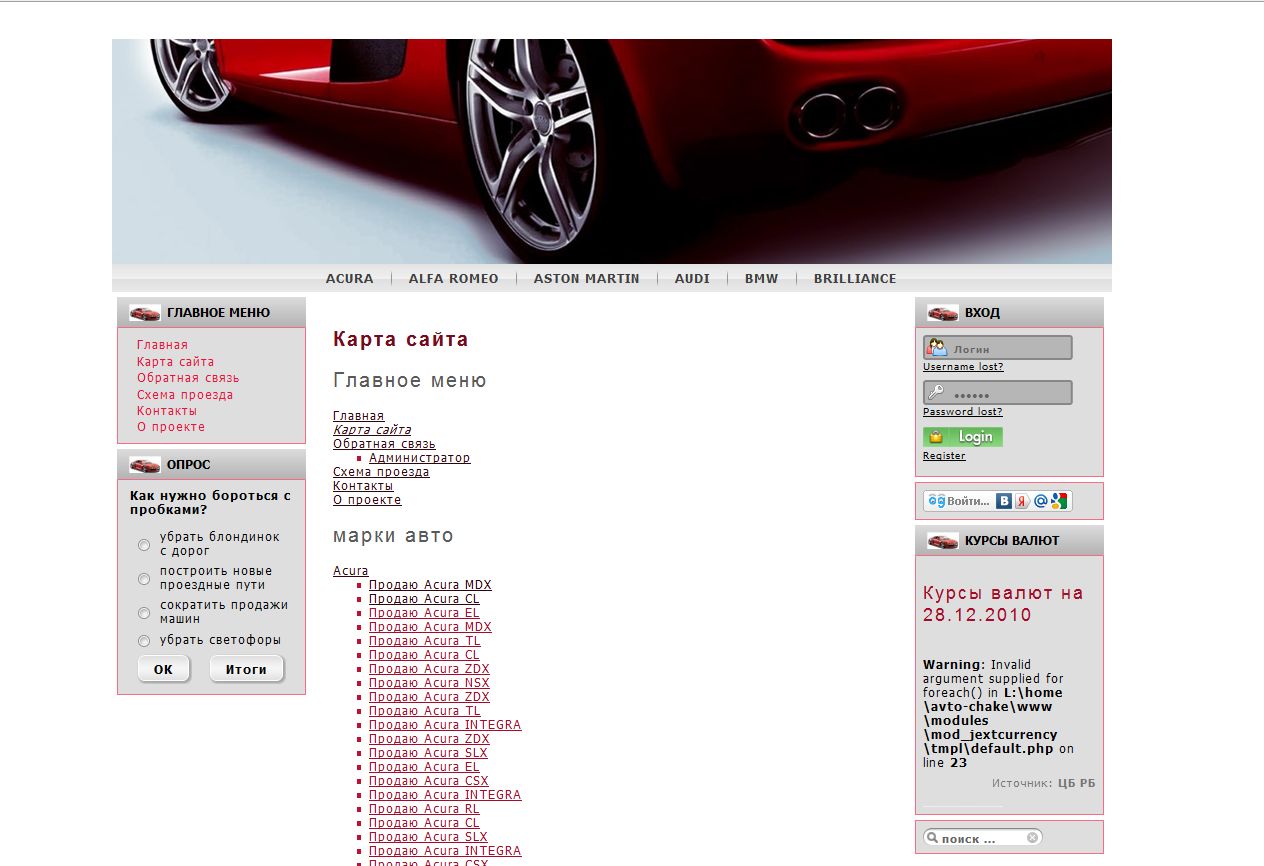1264x866 pixels.
Task: Click the VKontakte login icon
Action: (1004, 501)
